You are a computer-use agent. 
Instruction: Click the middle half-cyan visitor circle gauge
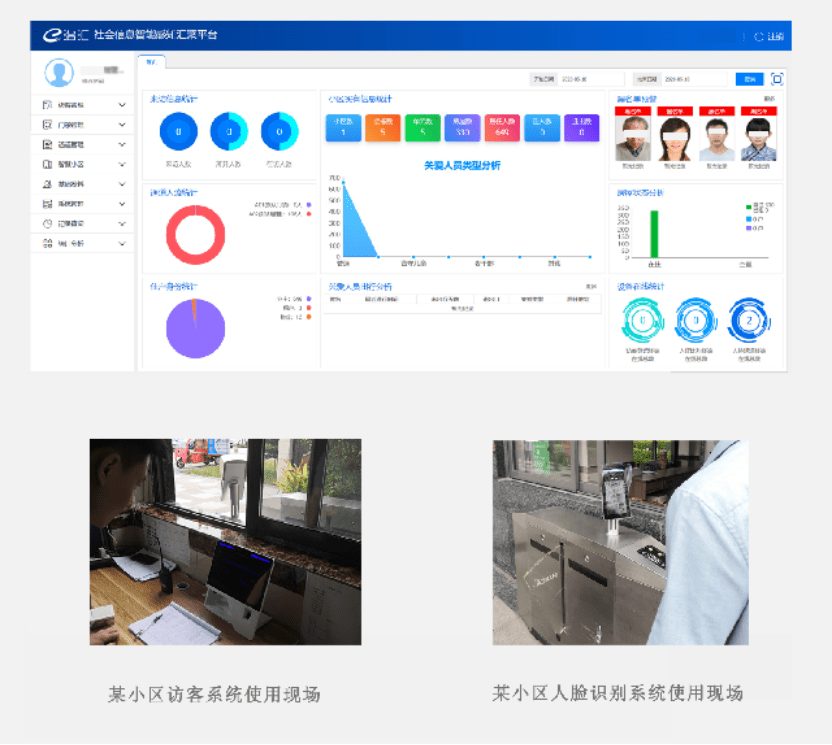[x=229, y=132]
